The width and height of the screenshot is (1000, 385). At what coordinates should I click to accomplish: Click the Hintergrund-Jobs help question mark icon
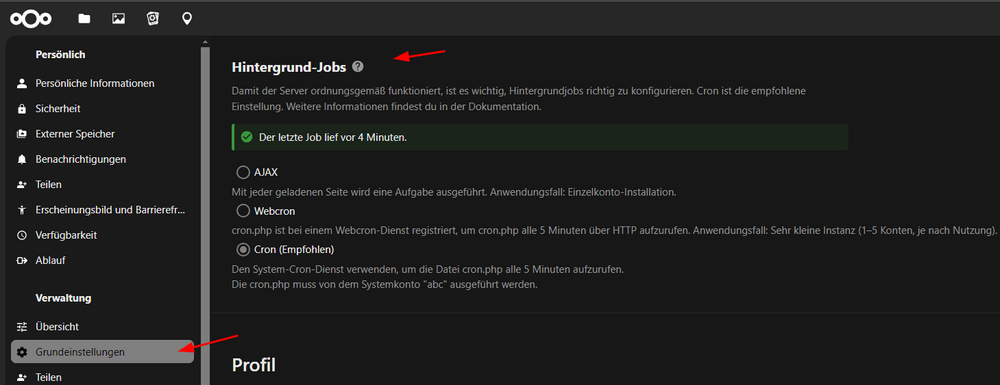pyautogui.click(x=358, y=66)
